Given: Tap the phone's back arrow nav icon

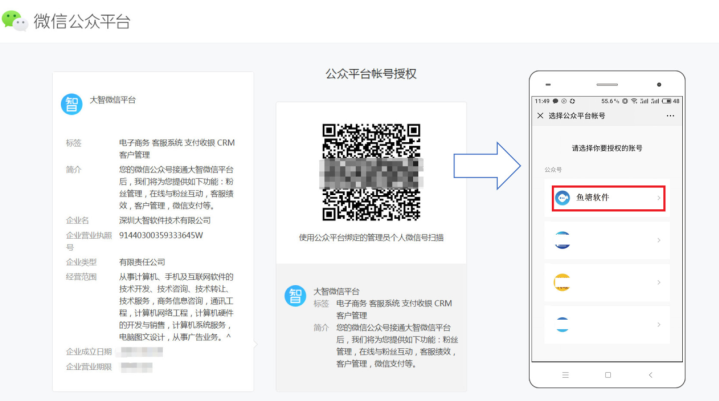Looking at the screenshot, I should [650, 375].
